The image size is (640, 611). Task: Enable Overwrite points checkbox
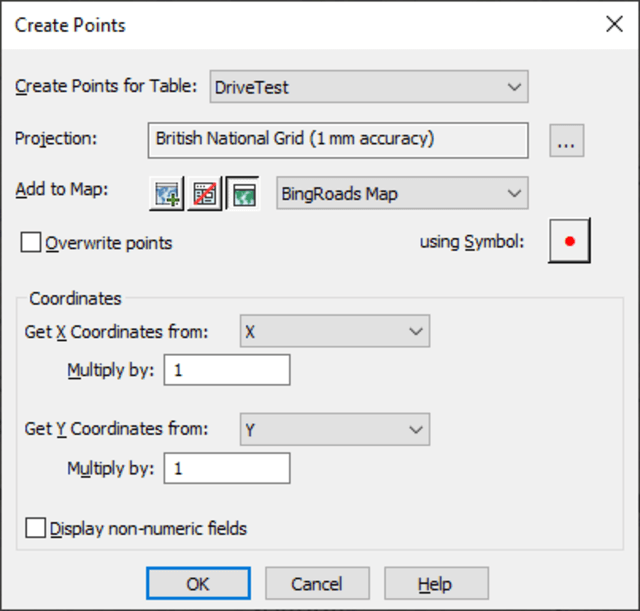pyautogui.click(x=31, y=242)
